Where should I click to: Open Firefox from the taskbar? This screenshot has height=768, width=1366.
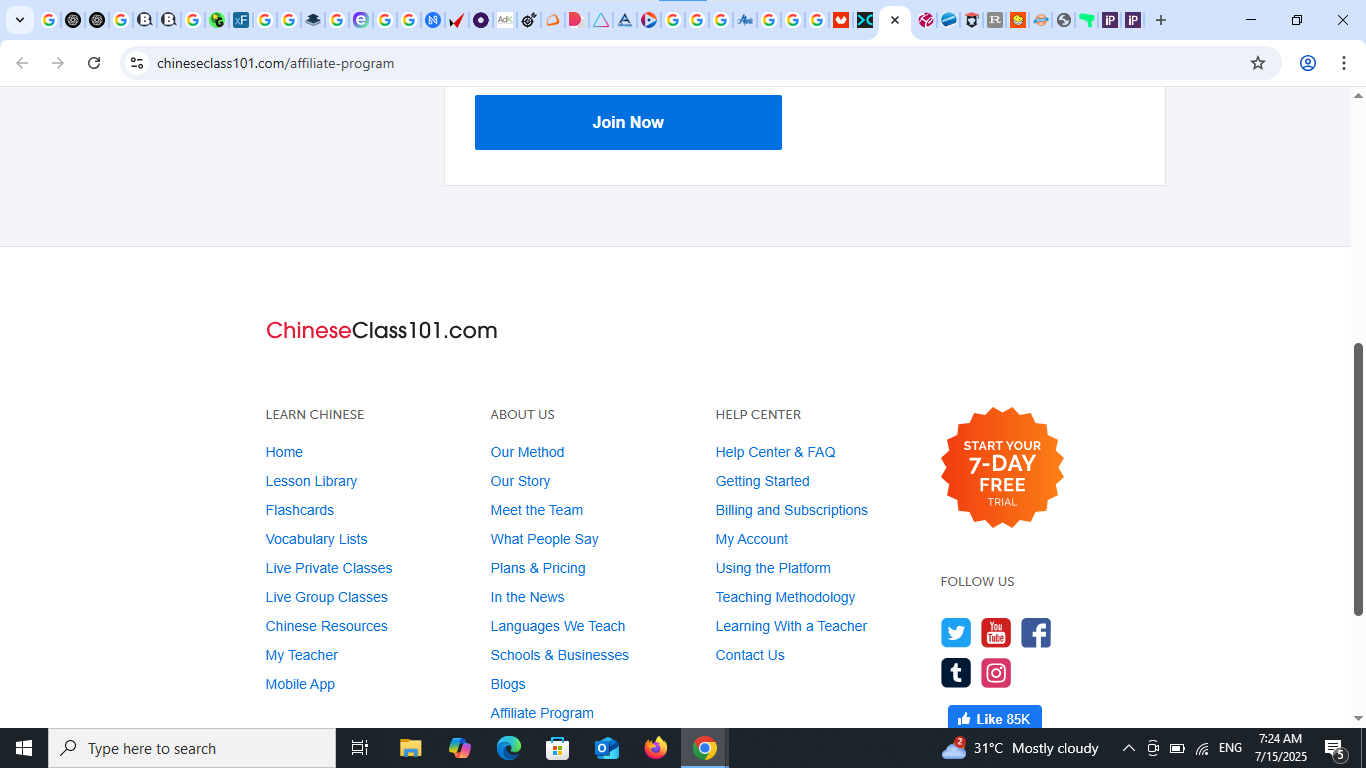[656, 748]
